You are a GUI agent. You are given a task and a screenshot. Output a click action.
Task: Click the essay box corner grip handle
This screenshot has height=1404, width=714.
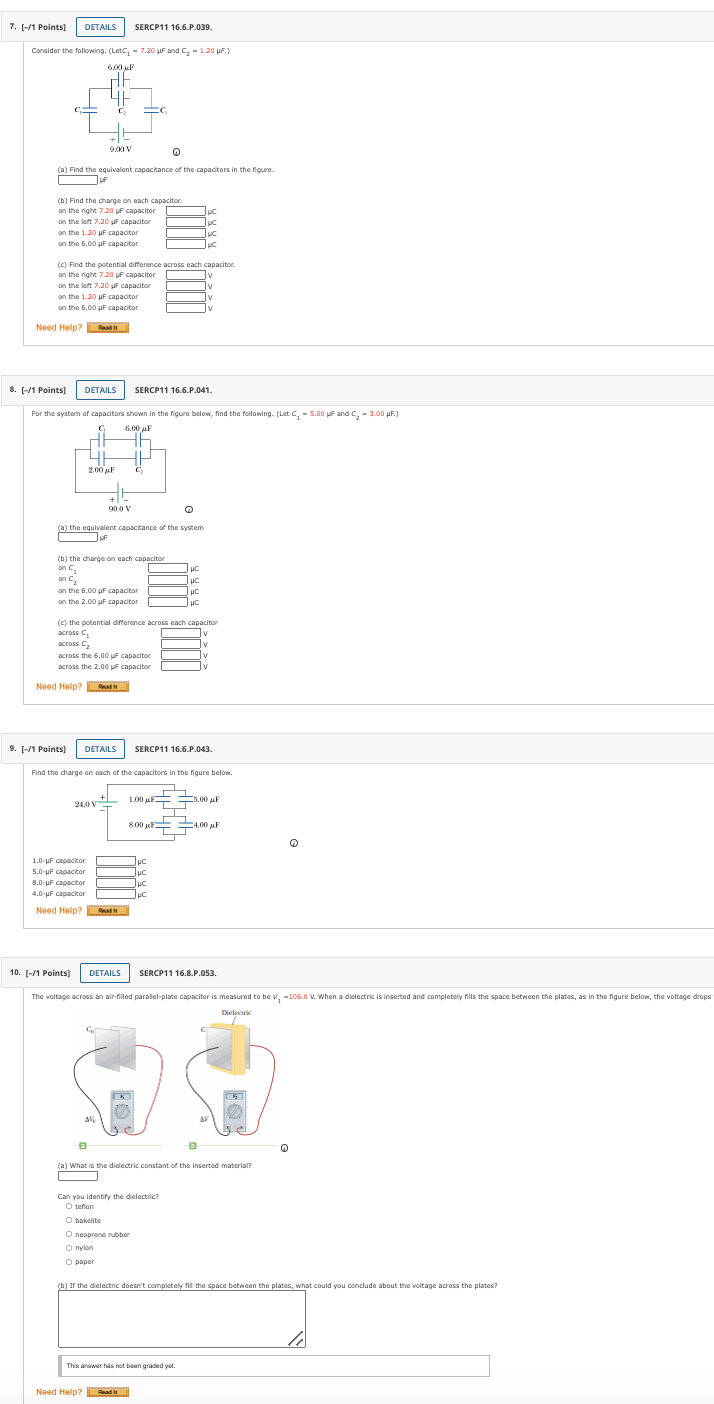[295, 1337]
